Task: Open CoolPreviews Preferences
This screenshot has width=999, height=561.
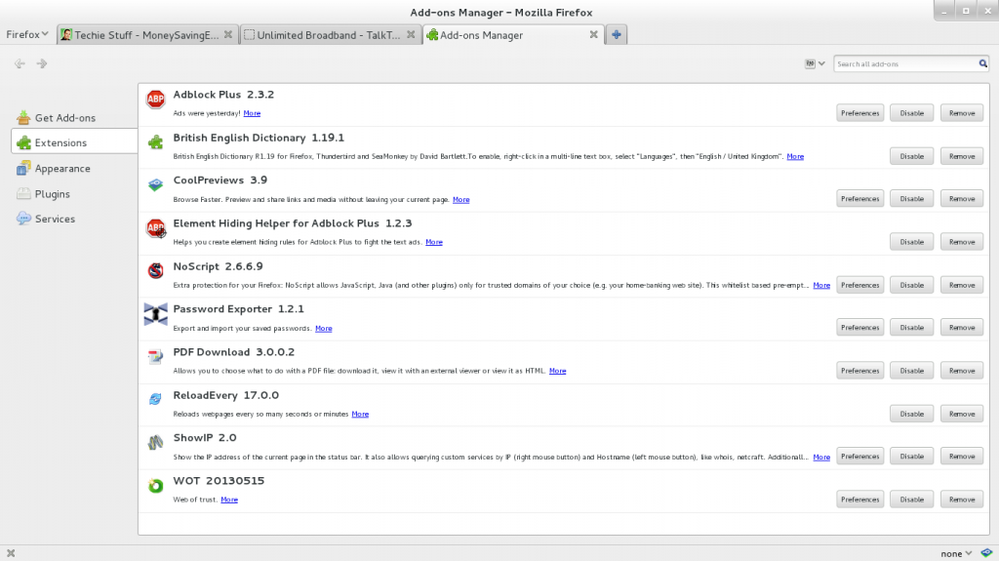Action: click(859, 199)
